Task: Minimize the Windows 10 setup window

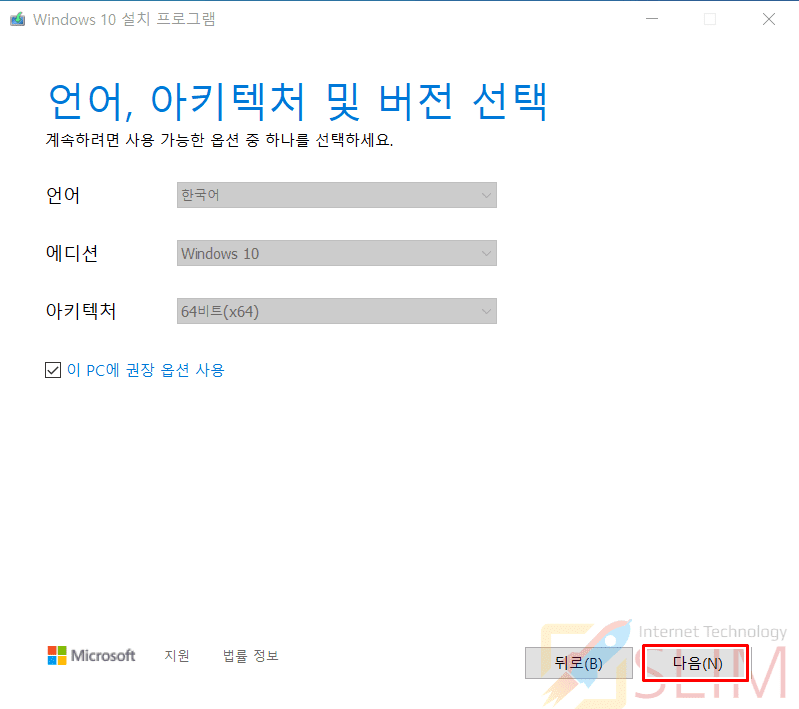Action: pos(652,19)
